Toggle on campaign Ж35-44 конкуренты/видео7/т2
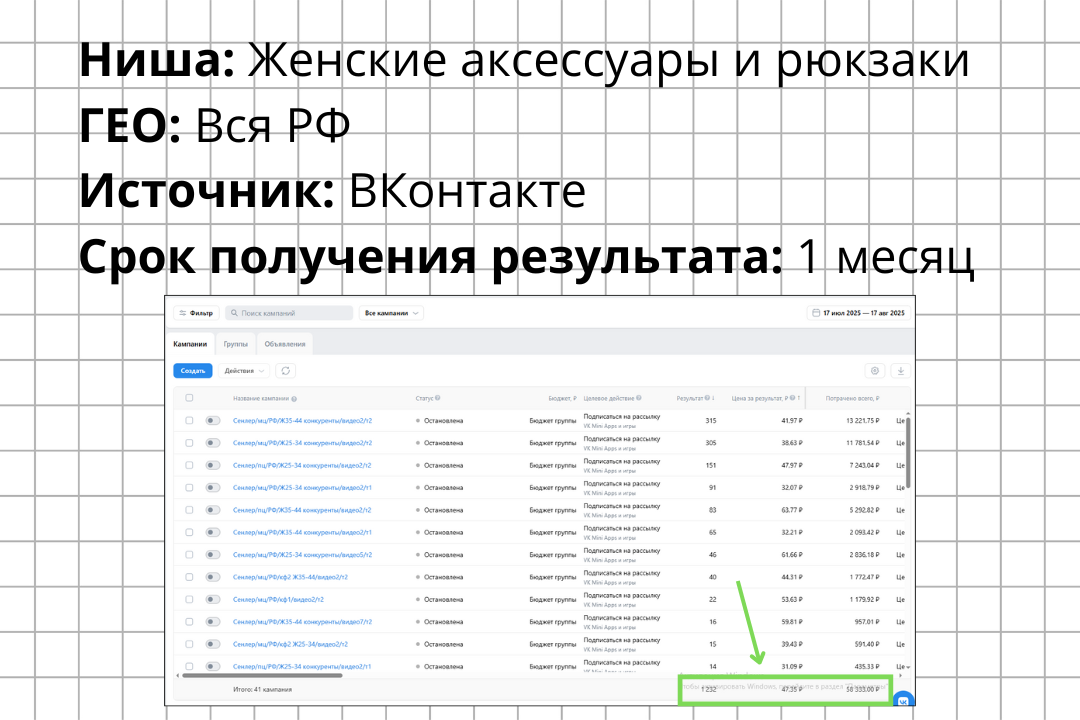The width and height of the screenshot is (1080, 720). (213, 622)
